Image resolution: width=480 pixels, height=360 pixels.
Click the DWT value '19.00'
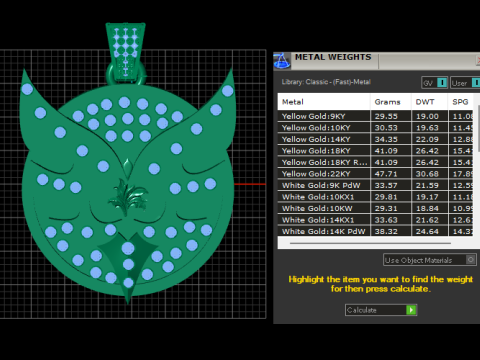click(x=427, y=116)
